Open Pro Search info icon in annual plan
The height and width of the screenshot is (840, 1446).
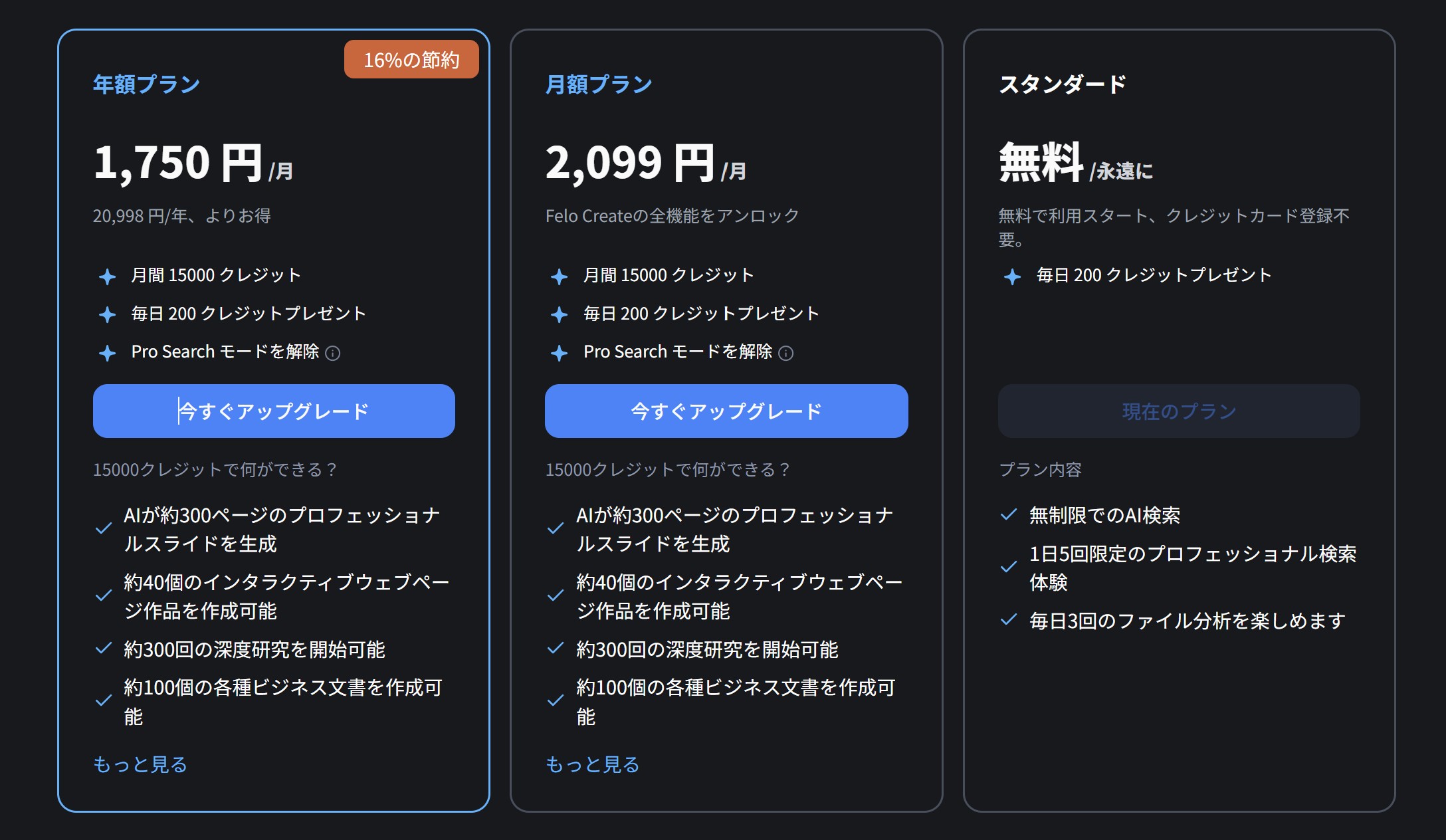[333, 353]
